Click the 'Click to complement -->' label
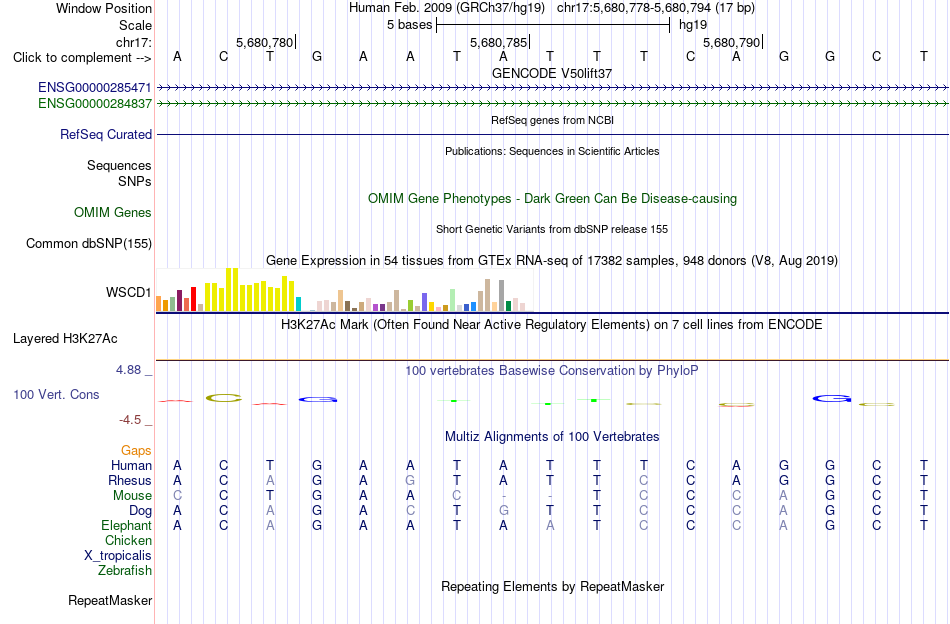This screenshot has width=950, height=624. click(82, 58)
